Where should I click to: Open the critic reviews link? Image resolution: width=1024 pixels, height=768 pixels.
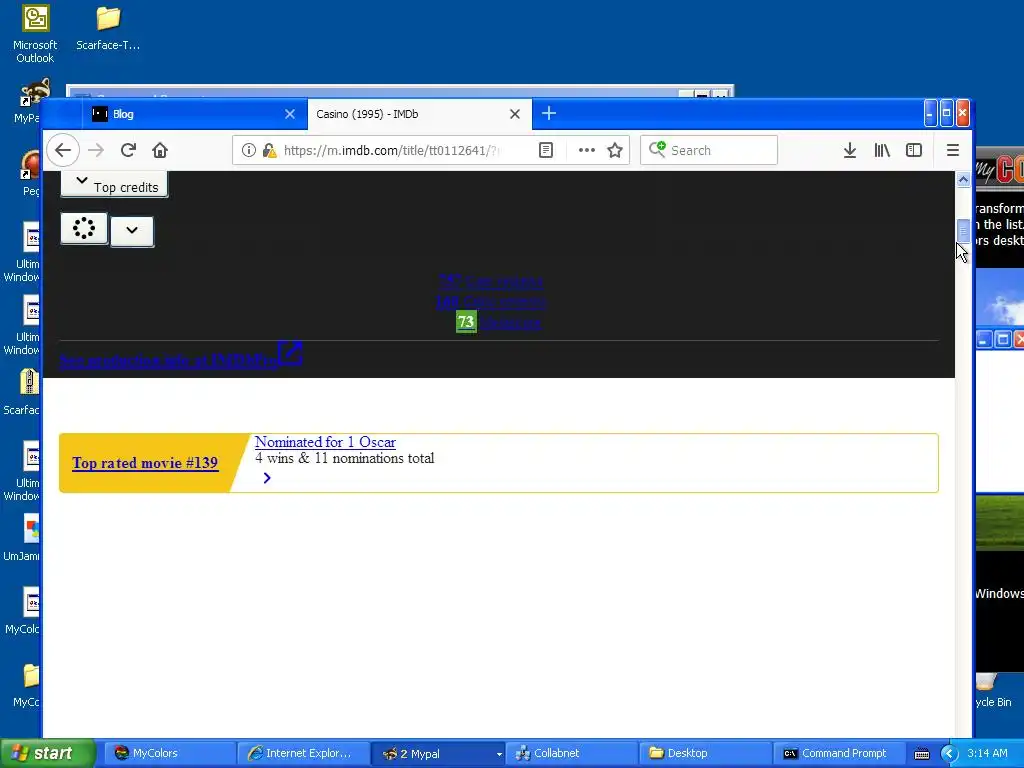tap(490, 302)
